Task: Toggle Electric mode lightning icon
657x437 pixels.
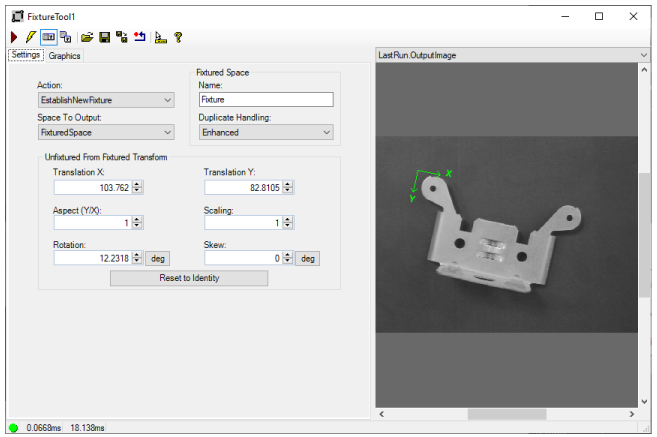Action: coord(30,37)
